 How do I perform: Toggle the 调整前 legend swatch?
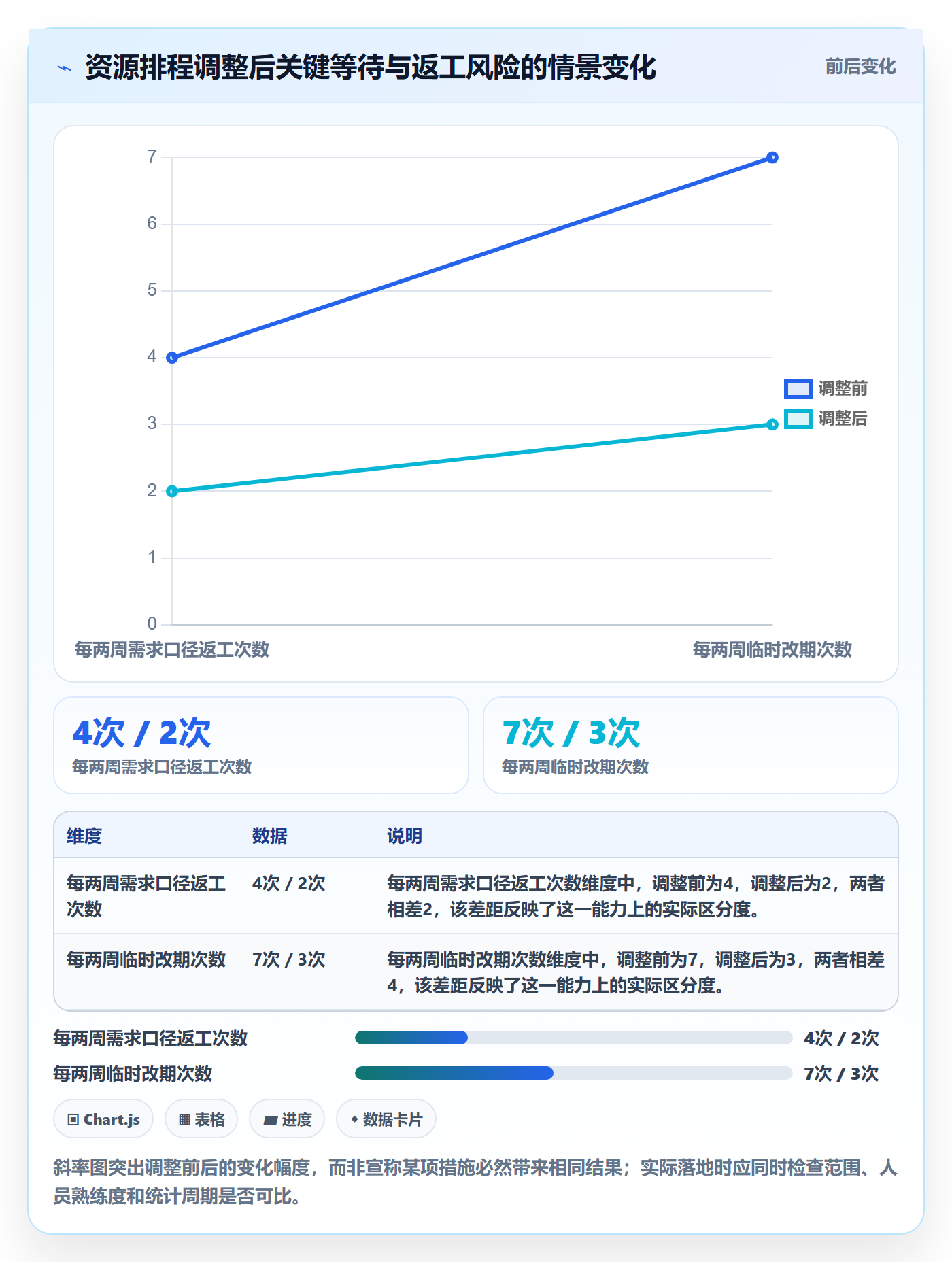point(798,388)
